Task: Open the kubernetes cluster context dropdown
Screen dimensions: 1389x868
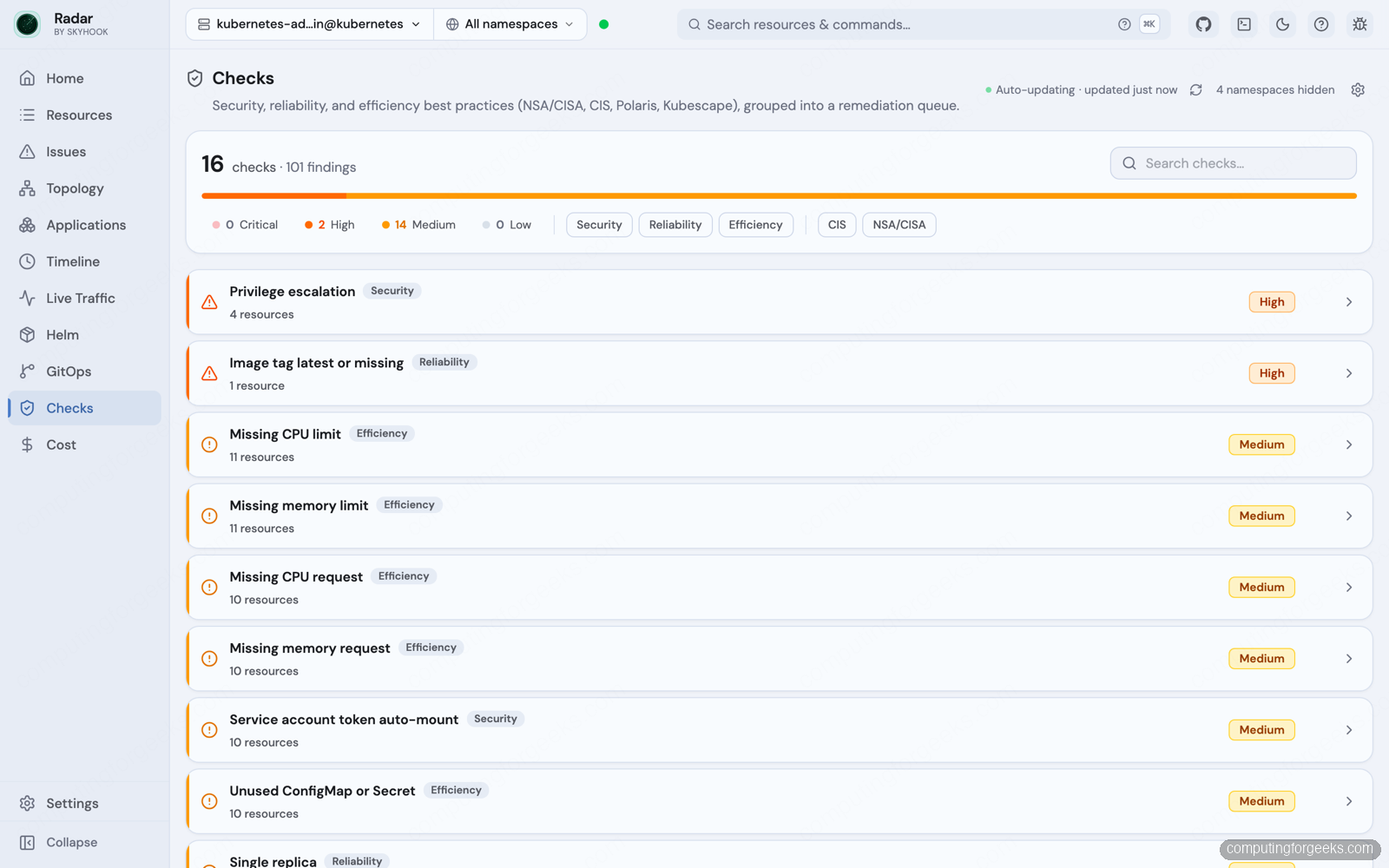Action: pyautogui.click(x=310, y=24)
